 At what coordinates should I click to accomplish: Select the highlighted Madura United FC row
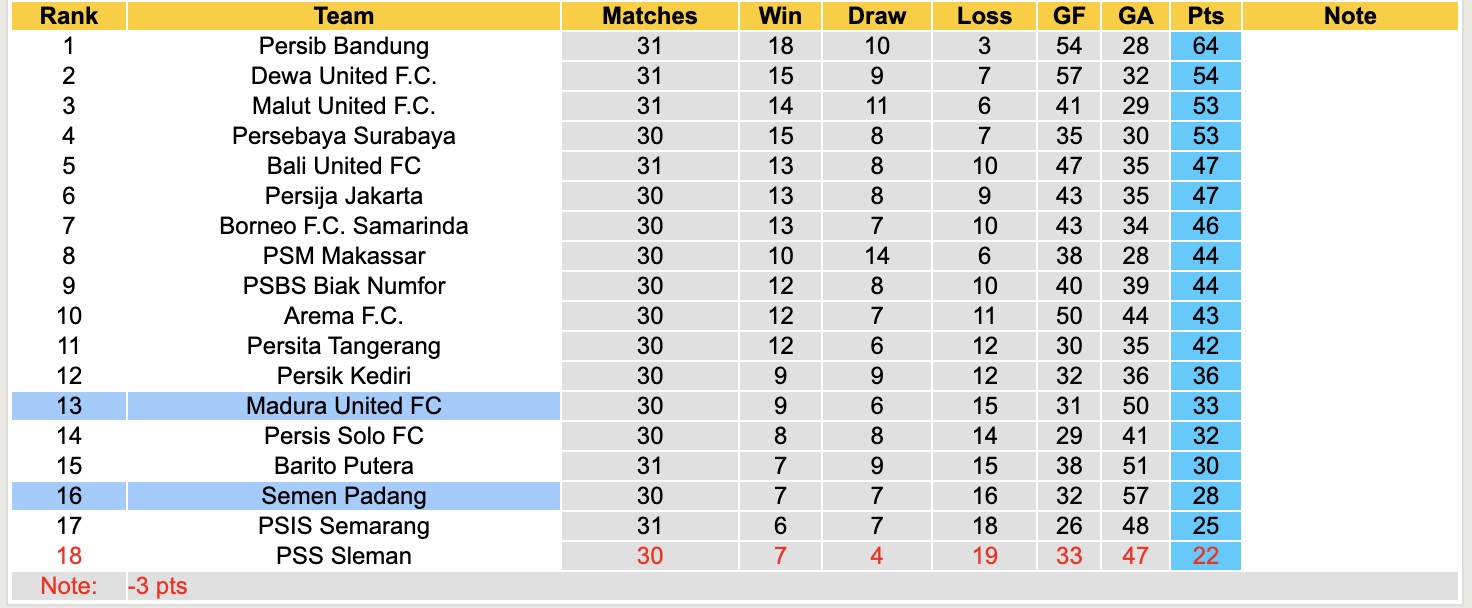343,406
